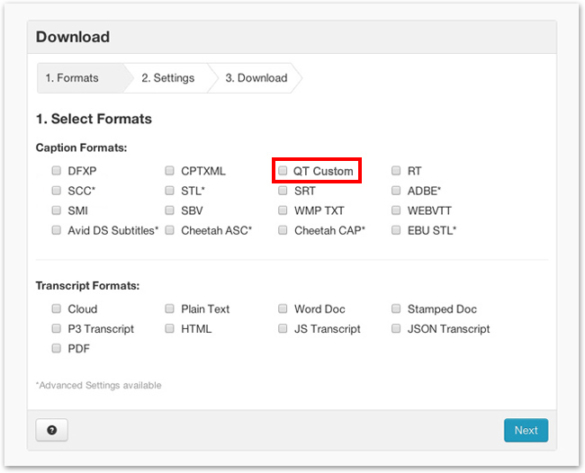Check the PDF transcript format
Viewport: 585px width, 473px height.
pos(56,348)
